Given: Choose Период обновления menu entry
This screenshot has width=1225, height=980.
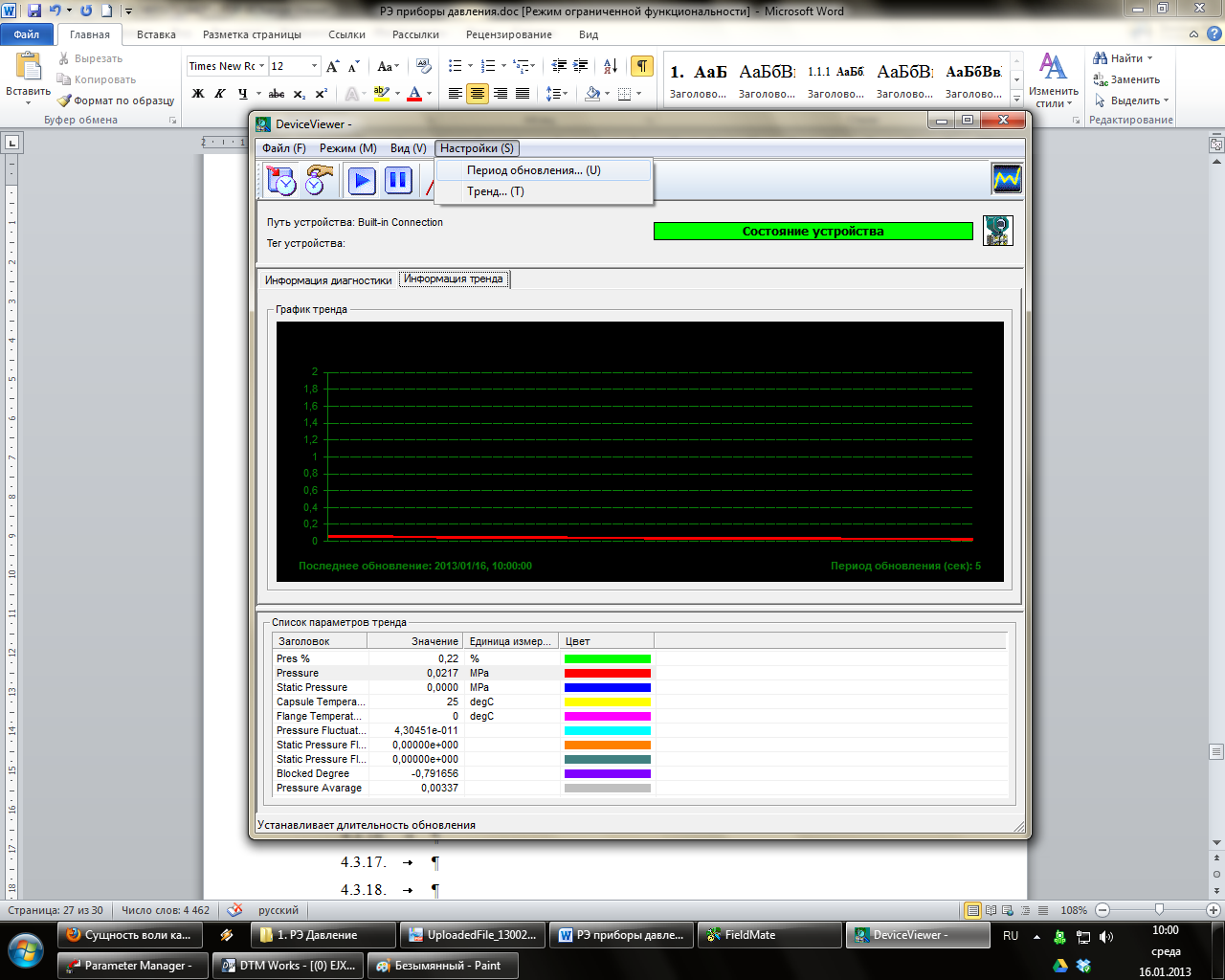Looking at the screenshot, I should (x=544, y=170).
